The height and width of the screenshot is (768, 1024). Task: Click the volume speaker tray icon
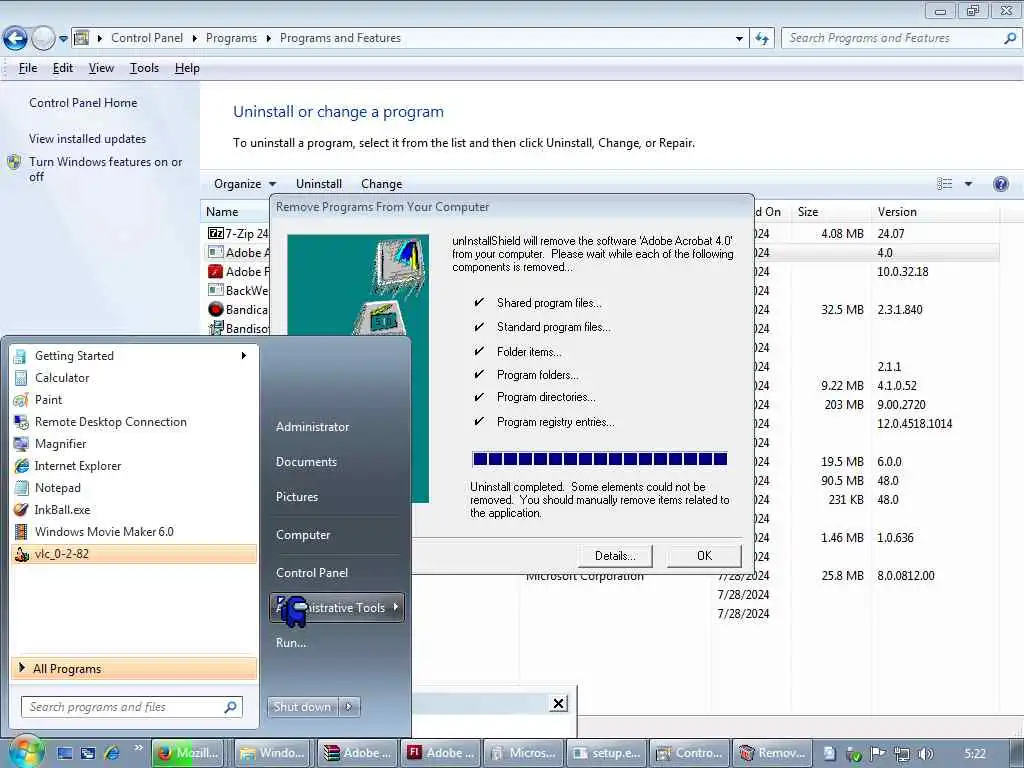925,754
